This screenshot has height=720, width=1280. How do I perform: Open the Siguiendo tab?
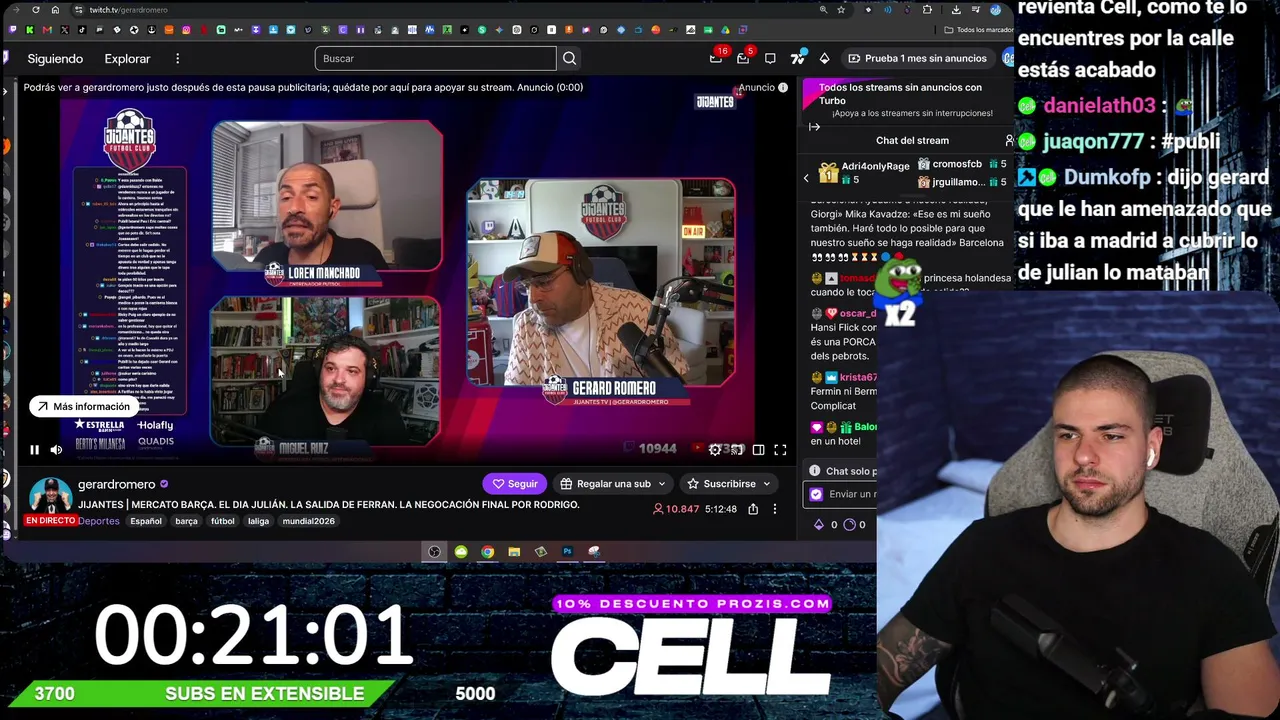(55, 58)
